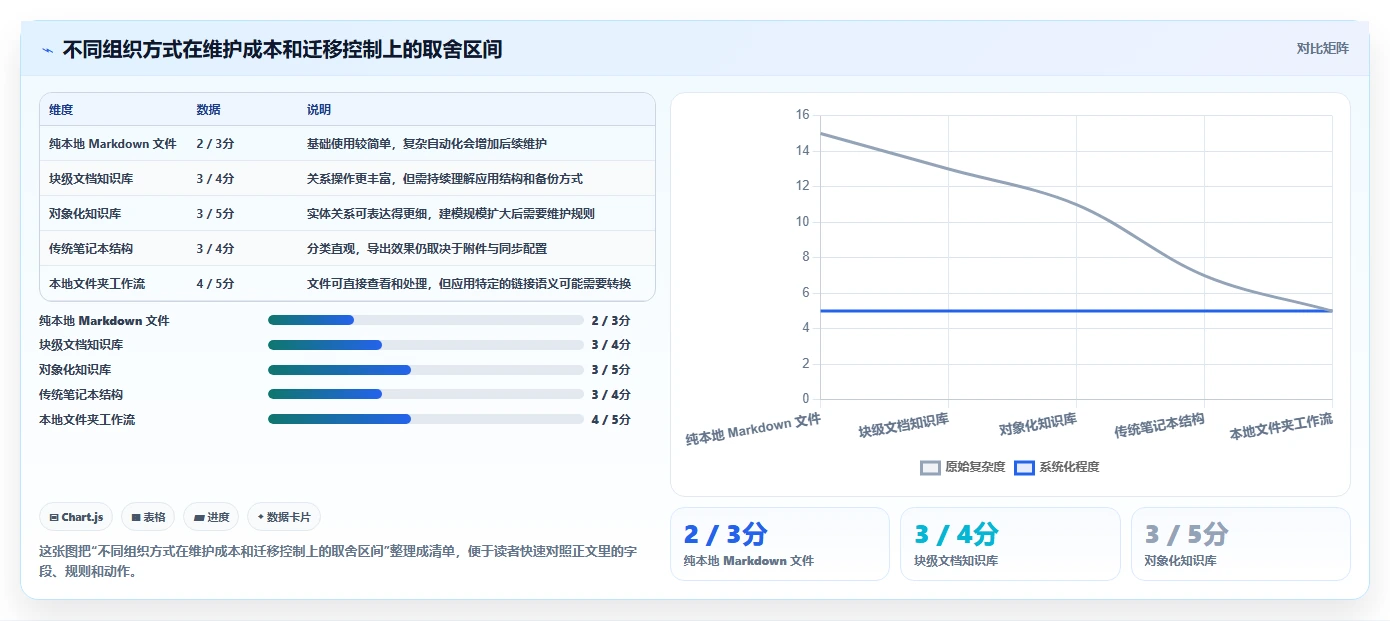Click the 块级文档知识库 progress bar
1390x621 pixels.
(x=425, y=345)
